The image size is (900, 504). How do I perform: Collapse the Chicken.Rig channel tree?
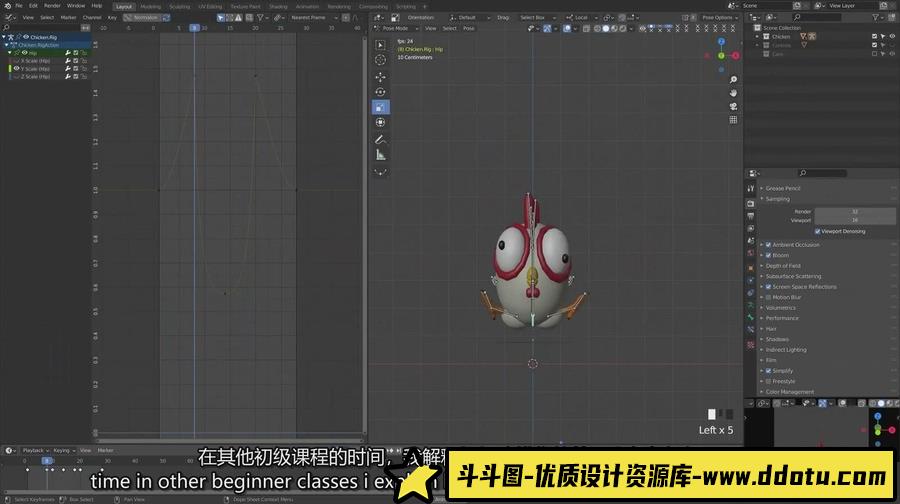4,37
